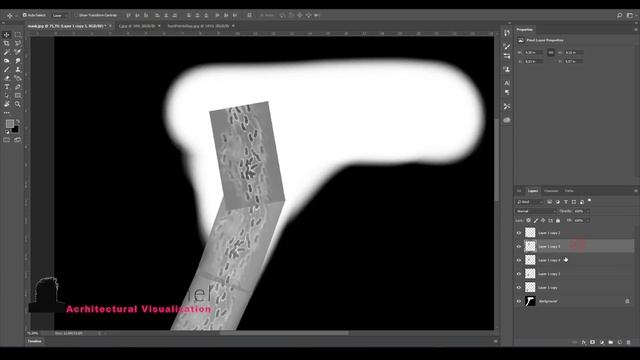Hide Layer 1 copy 4 via eye icon
The image size is (640, 360).
(x=519, y=260)
